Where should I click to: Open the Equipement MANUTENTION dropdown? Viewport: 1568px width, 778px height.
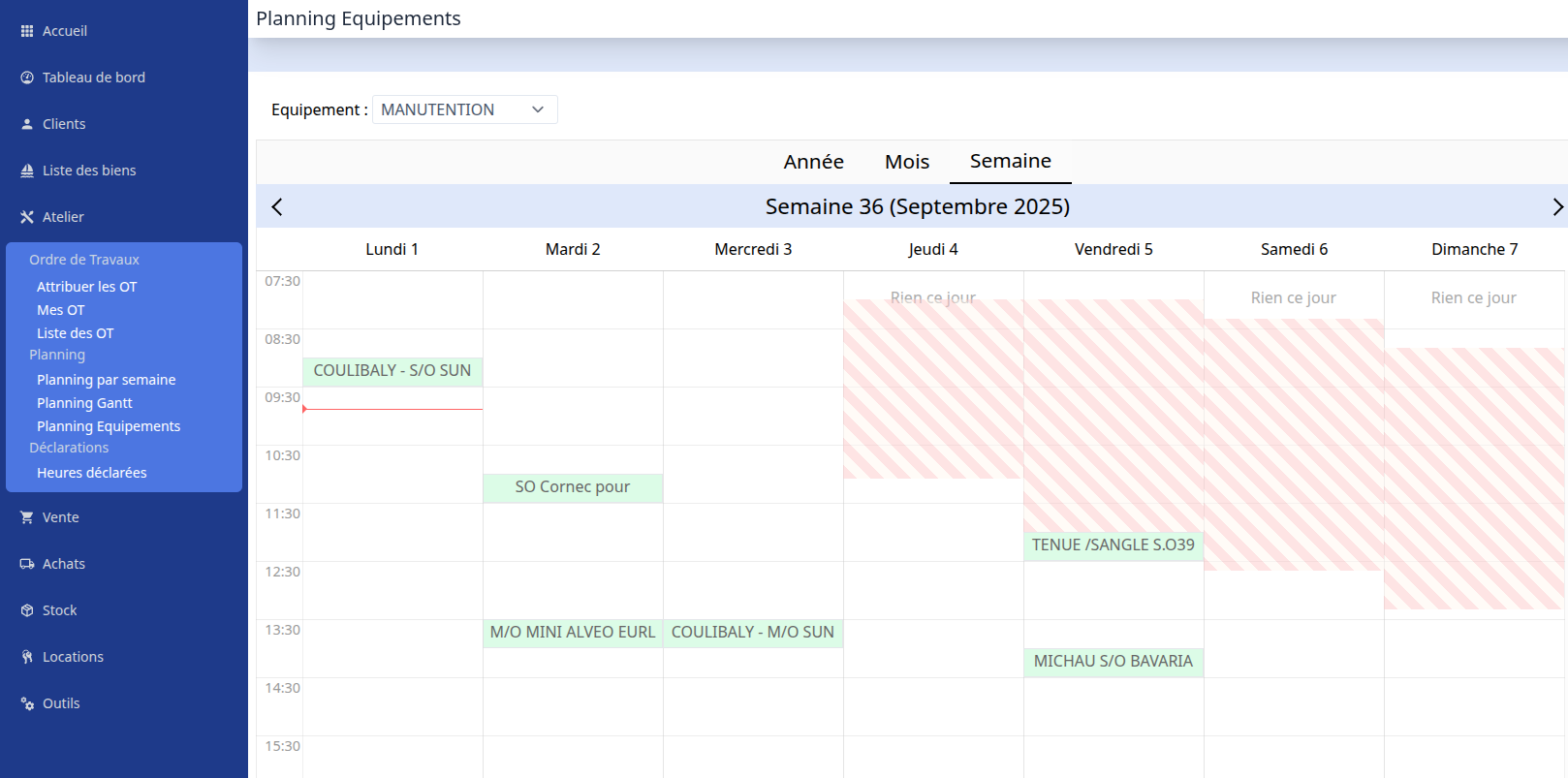(x=464, y=109)
